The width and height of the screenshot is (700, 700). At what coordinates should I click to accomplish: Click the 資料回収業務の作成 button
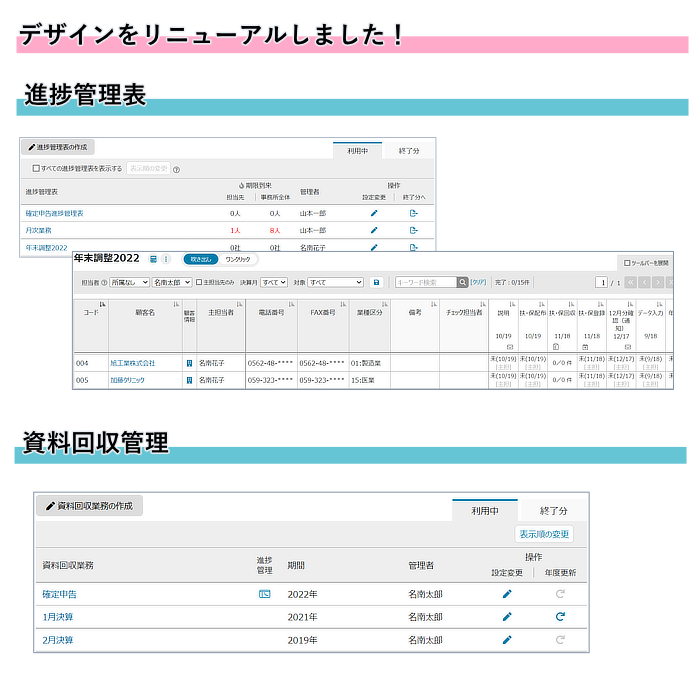[x=89, y=506]
